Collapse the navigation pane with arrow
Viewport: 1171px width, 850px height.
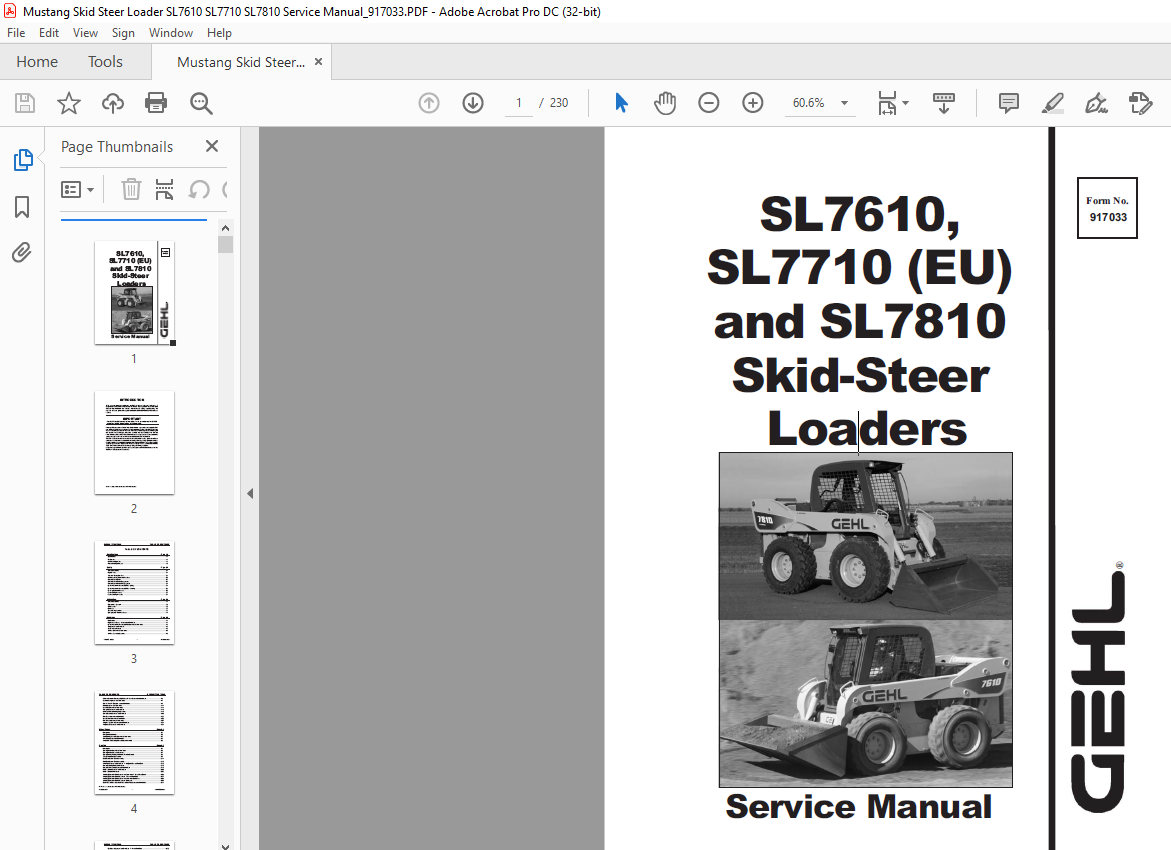tap(250, 494)
